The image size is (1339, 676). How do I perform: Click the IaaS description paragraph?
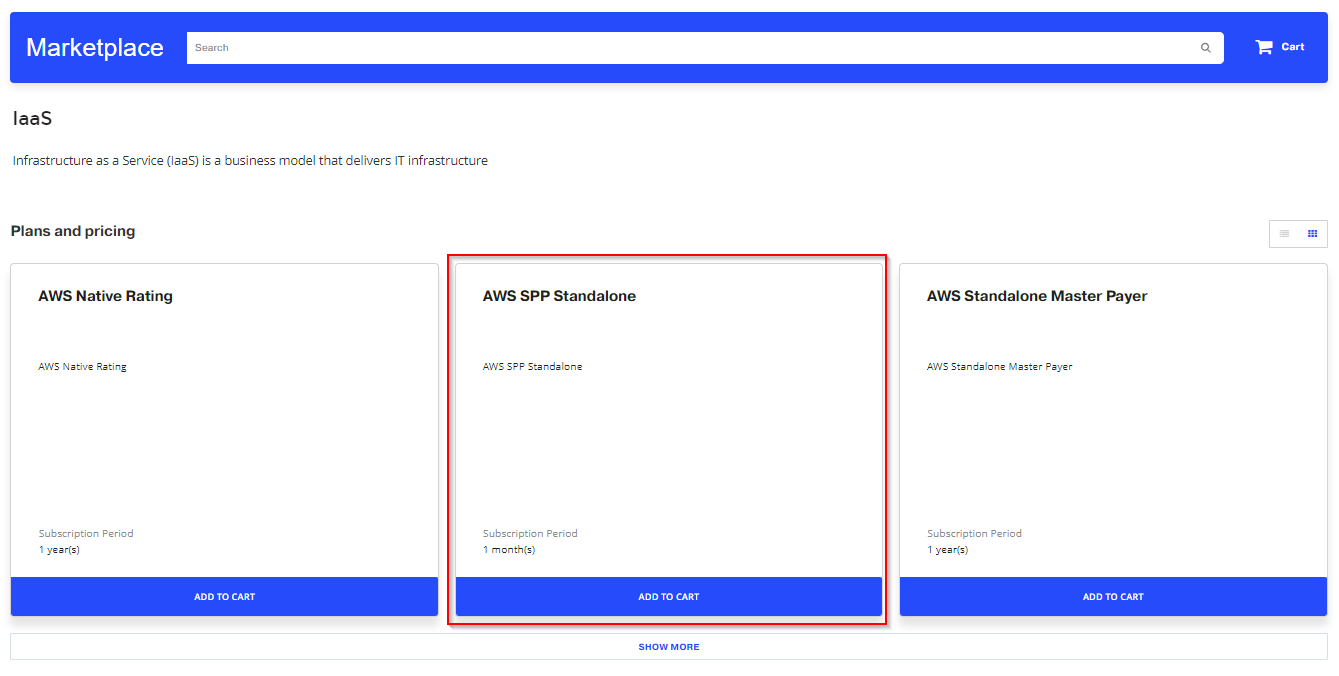tap(250, 161)
